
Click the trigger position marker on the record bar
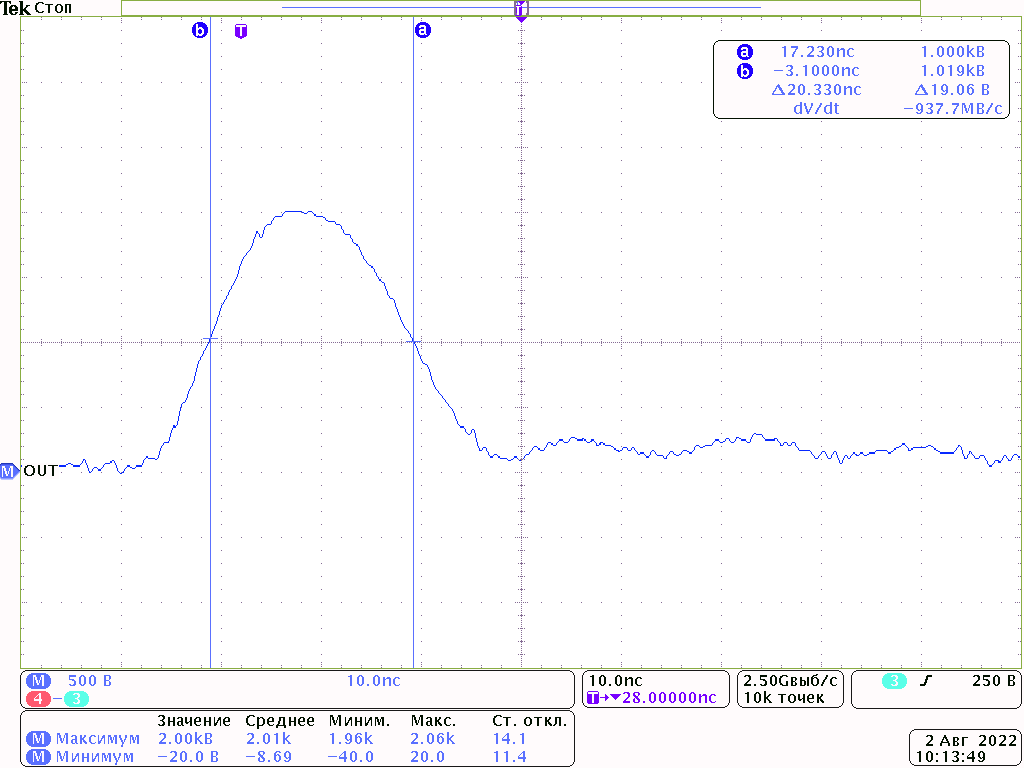[x=520, y=10]
